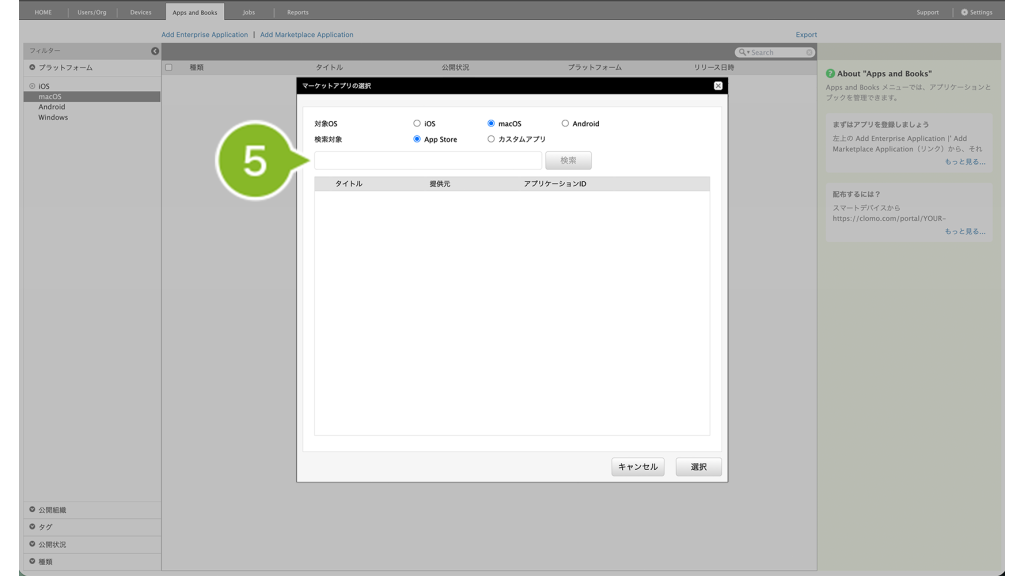Sort background table by タイトル column
The width and height of the screenshot is (1024, 576).
[x=329, y=67]
